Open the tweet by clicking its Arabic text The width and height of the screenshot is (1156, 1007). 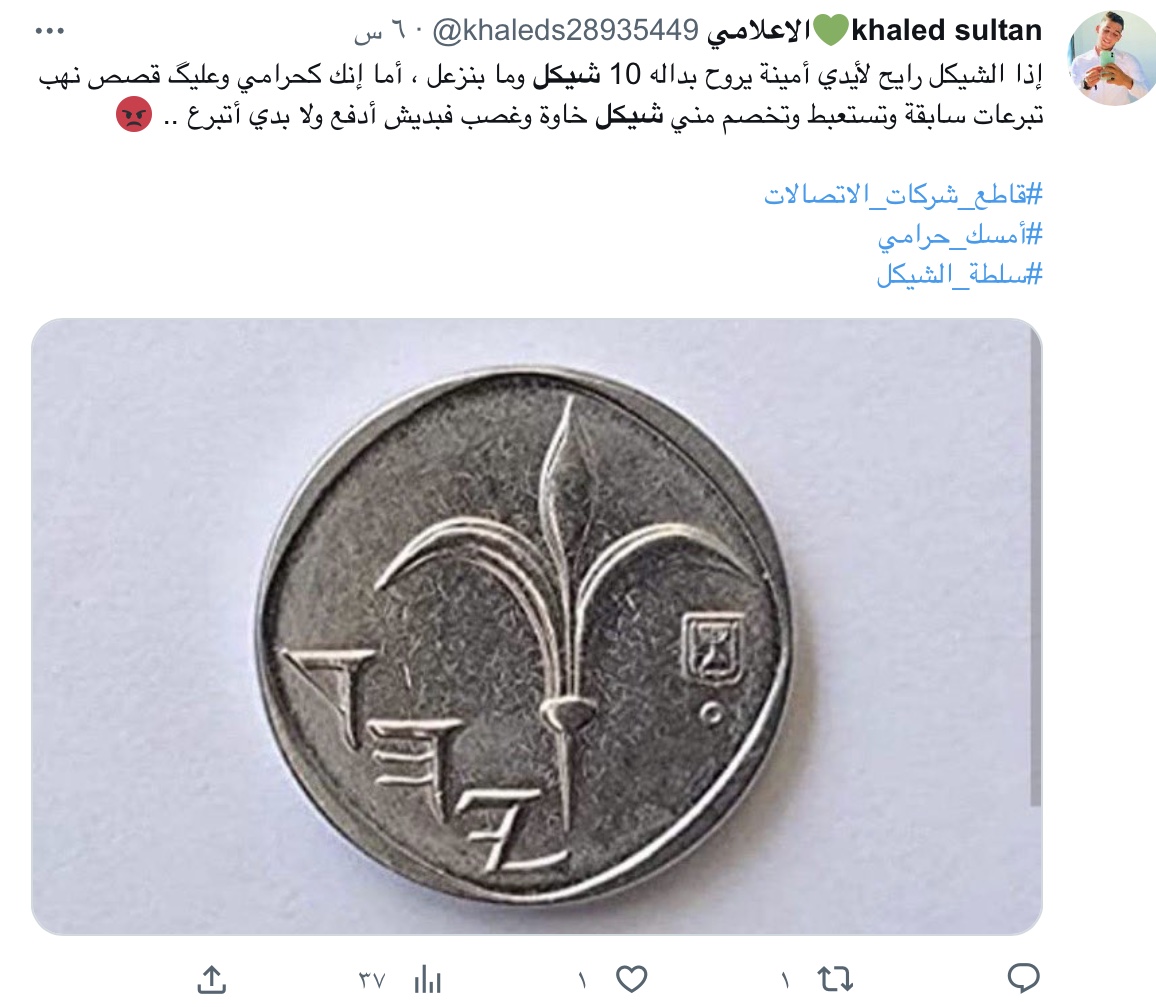coord(540,96)
